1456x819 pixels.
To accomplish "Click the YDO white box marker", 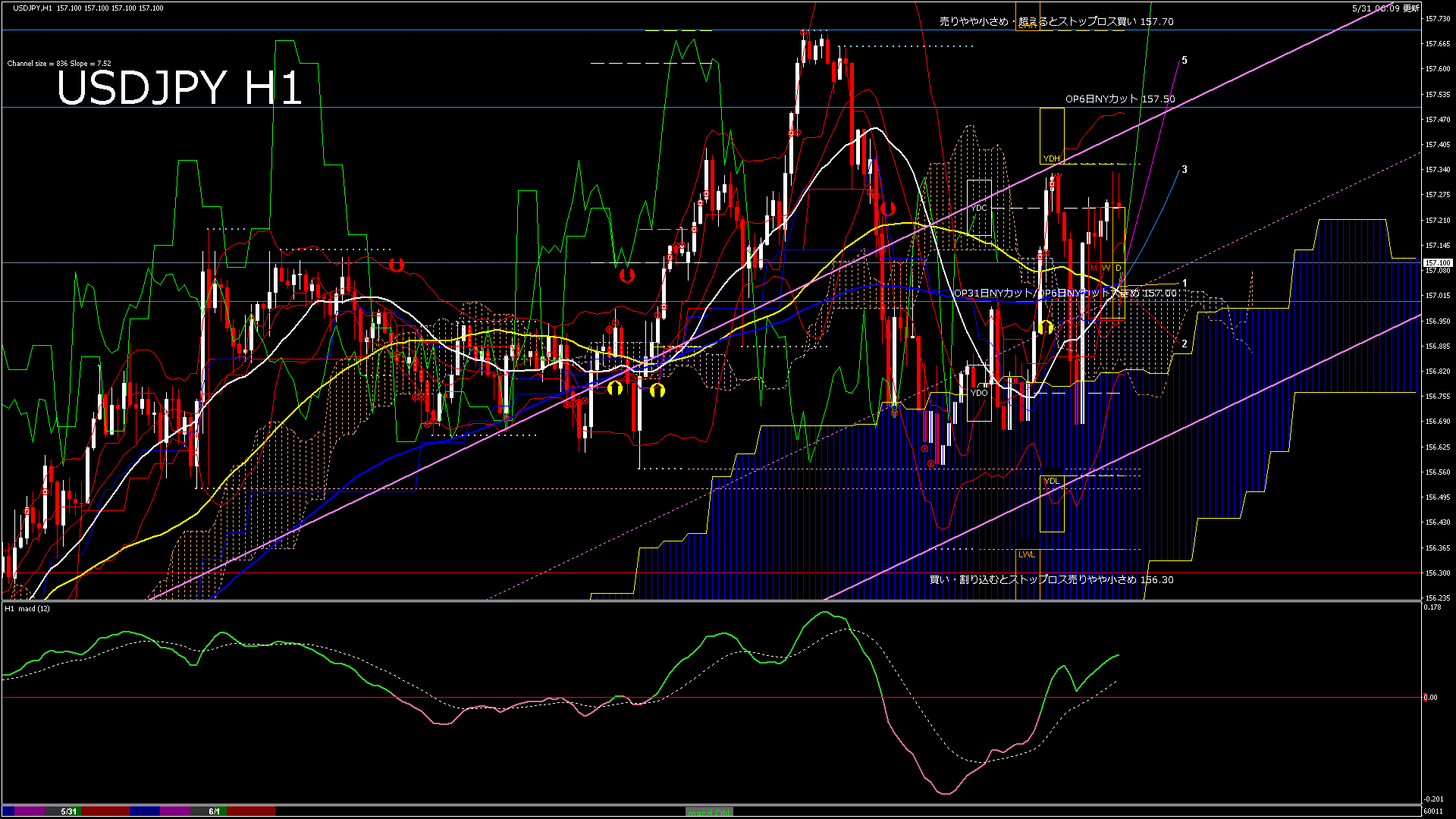I will click(x=979, y=393).
